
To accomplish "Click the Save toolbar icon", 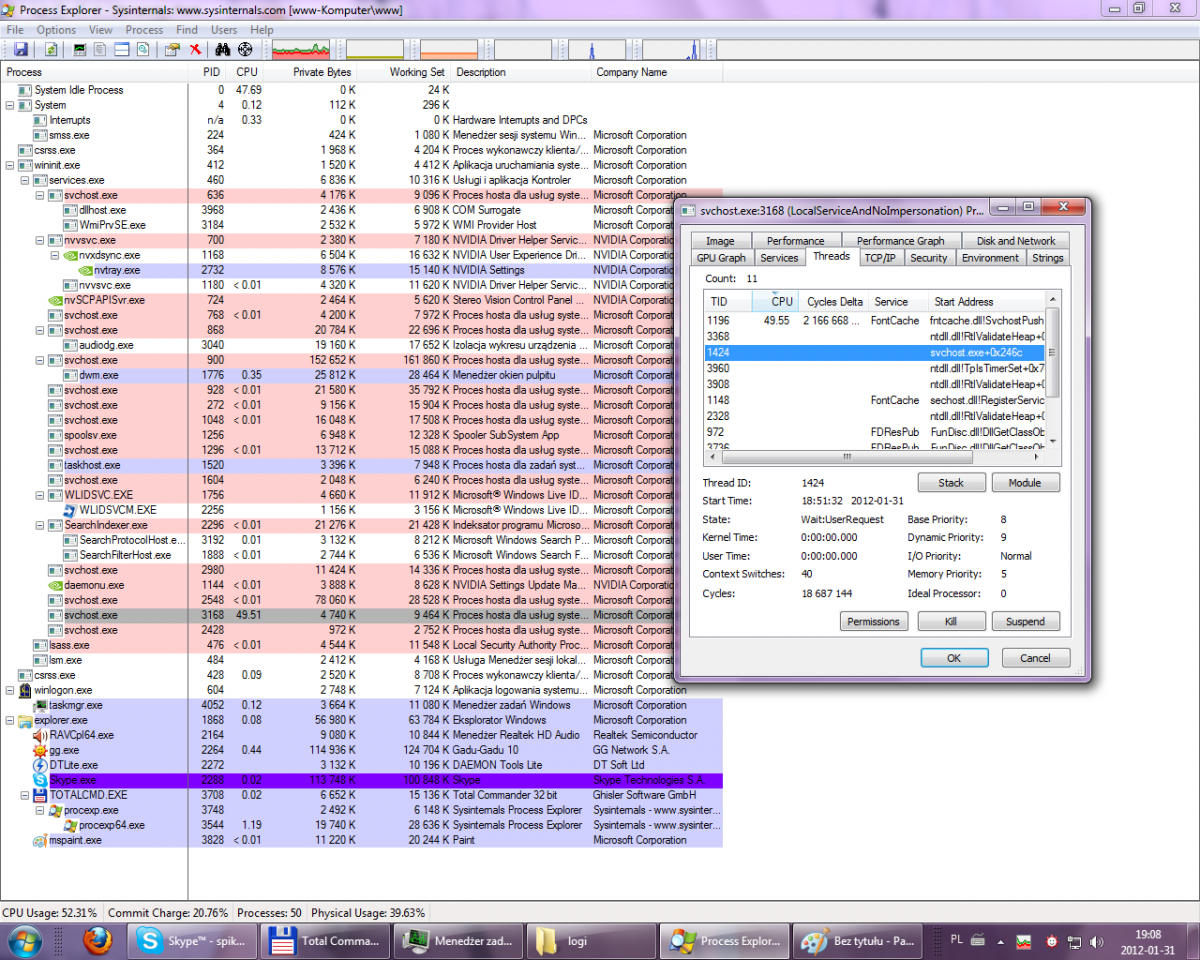I will (20, 49).
